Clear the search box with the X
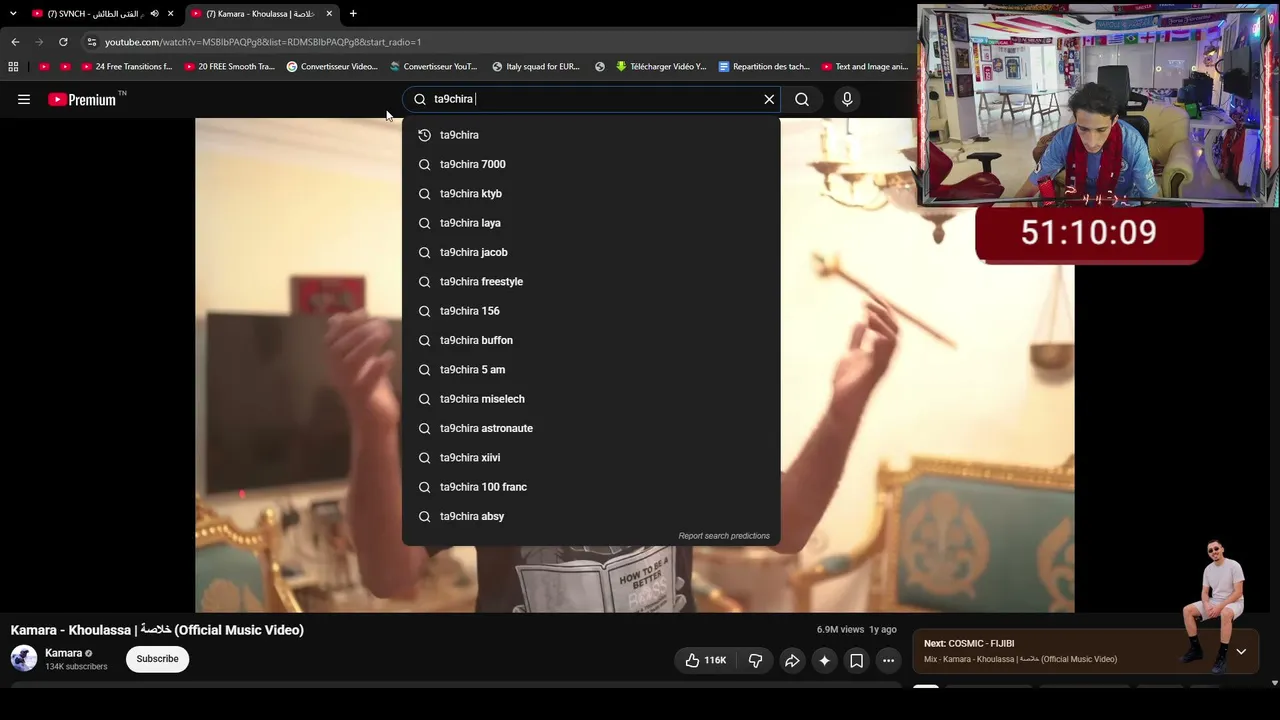Image resolution: width=1280 pixels, height=720 pixels. [x=769, y=99]
